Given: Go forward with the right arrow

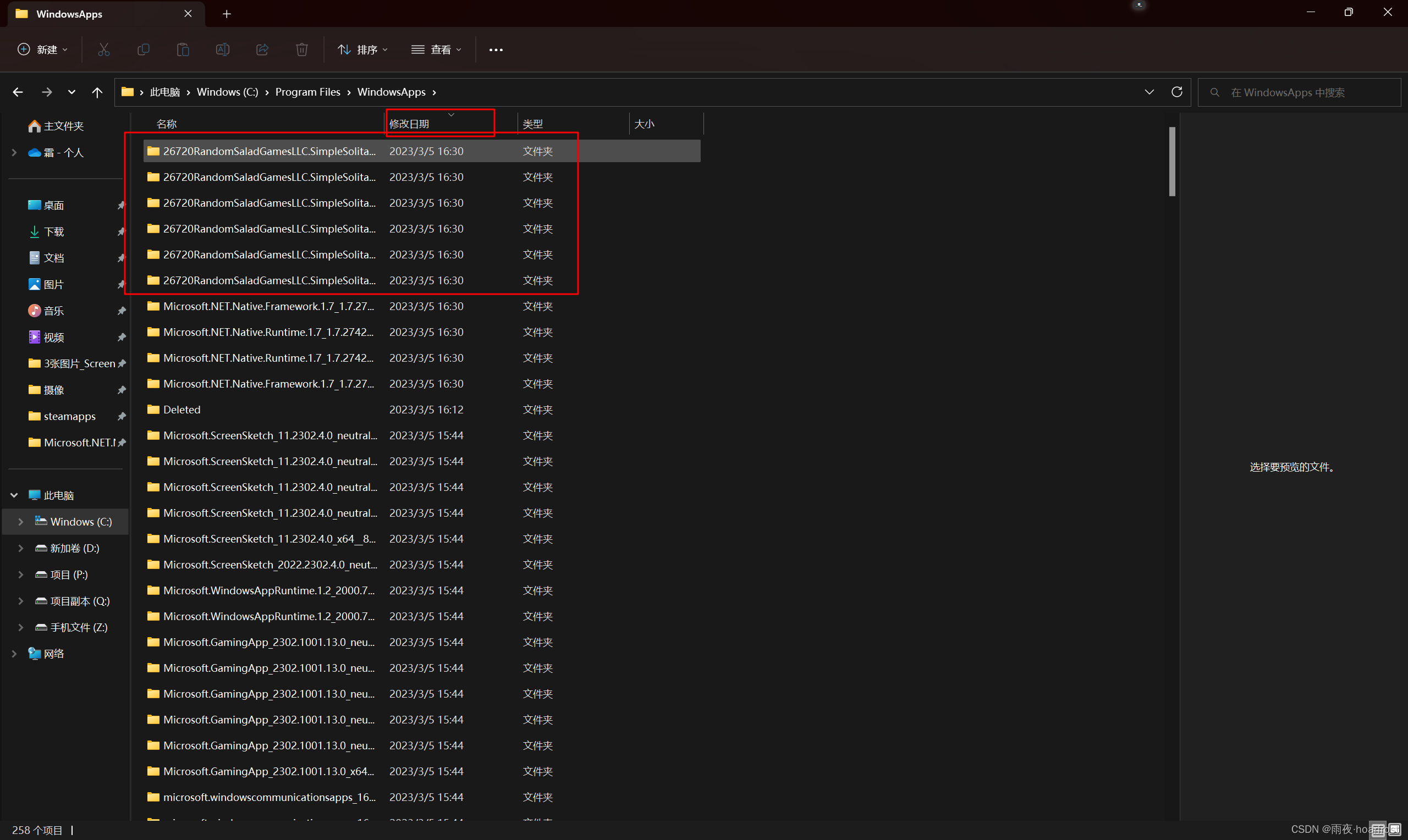Looking at the screenshot, I should 47,92.
